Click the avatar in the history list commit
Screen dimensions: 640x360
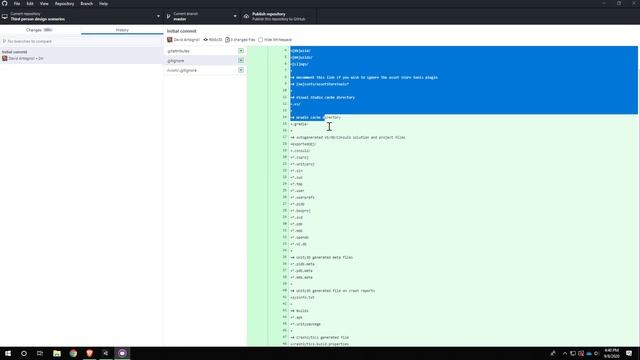(4, 58)
